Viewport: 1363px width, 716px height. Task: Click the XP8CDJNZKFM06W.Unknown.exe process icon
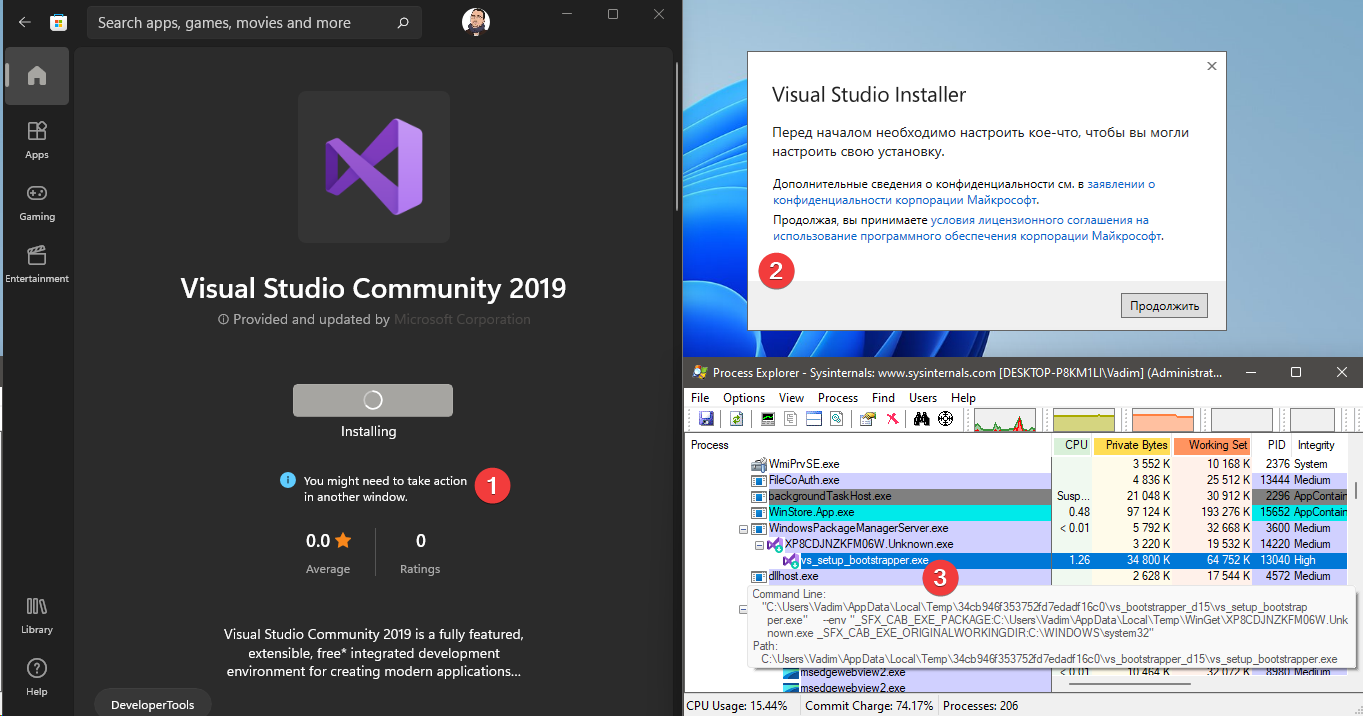(774, 544)
